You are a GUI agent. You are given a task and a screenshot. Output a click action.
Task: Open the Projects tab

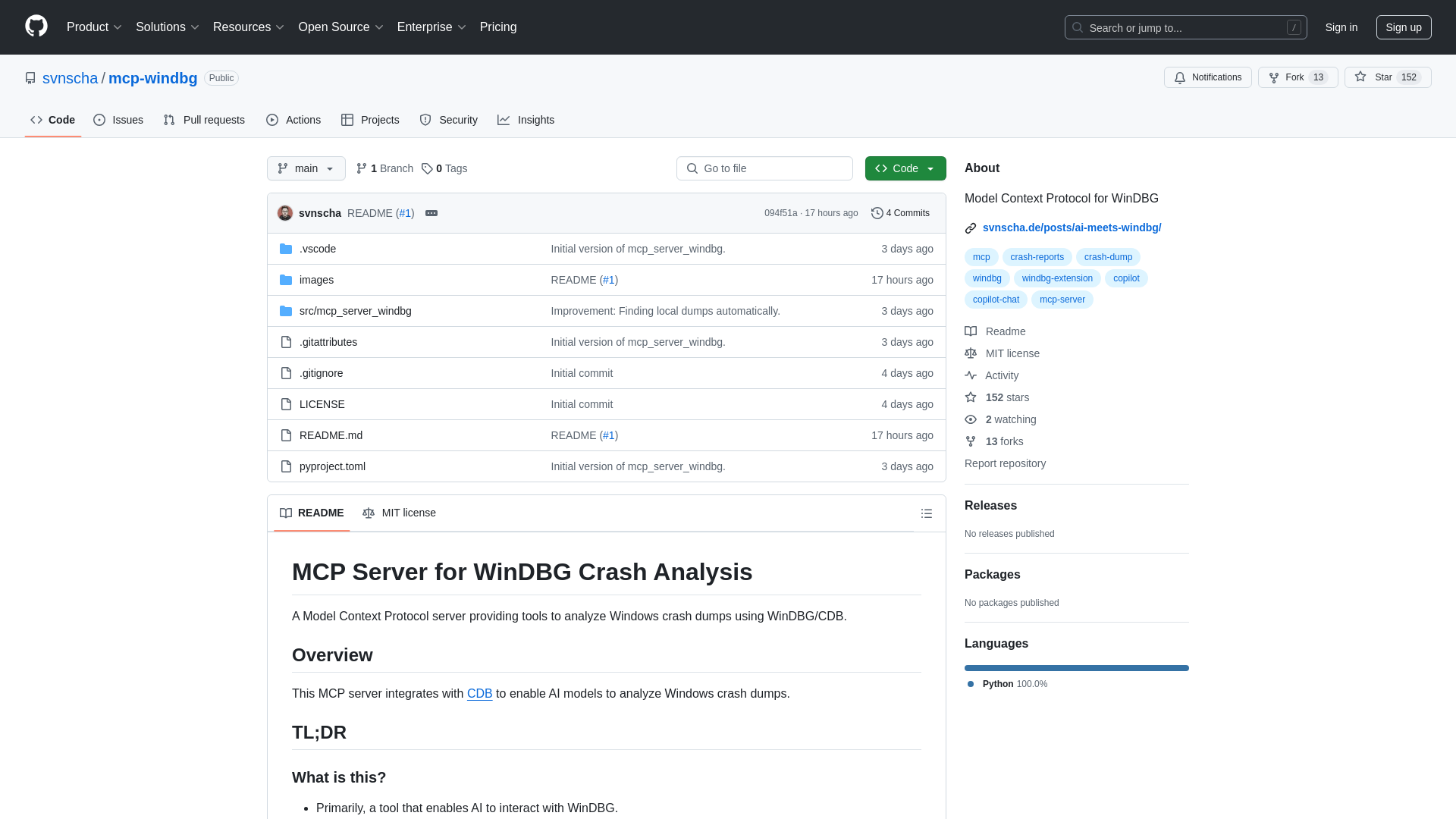click(370, 120)
